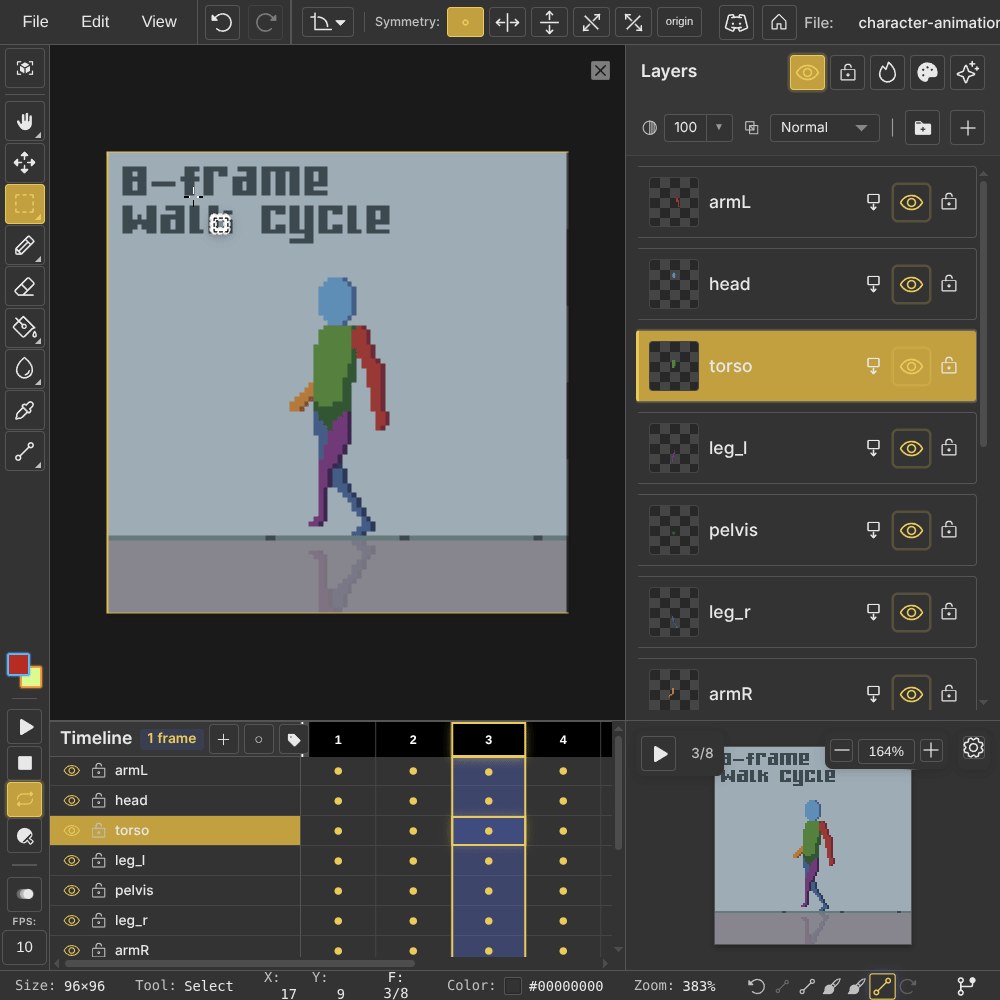Click merge-down icon on pelvis layer
This screenshot has width=1000, height=1000.
click(x=873, y=530)
